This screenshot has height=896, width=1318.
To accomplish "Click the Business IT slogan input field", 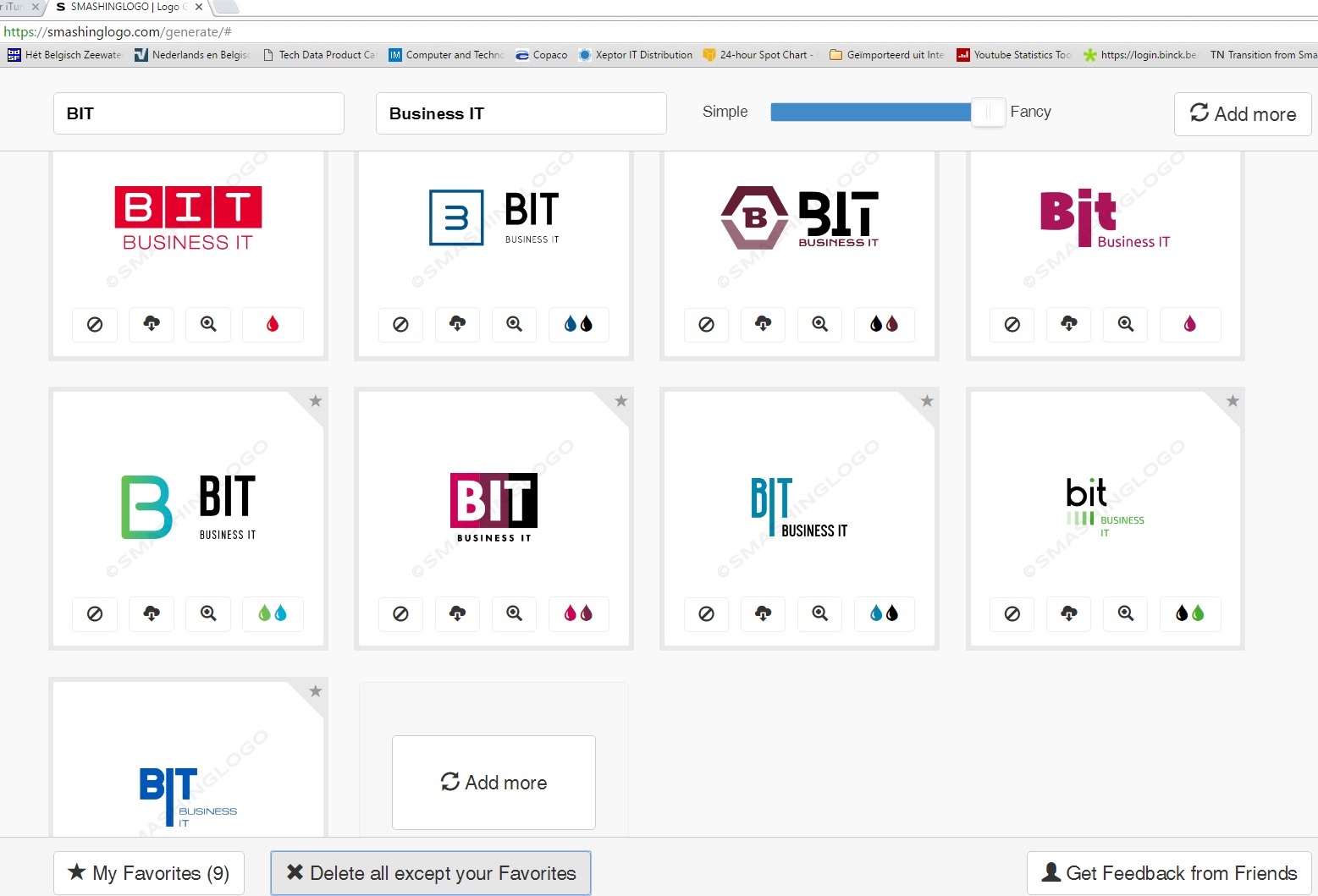I will tap(521, 113).
